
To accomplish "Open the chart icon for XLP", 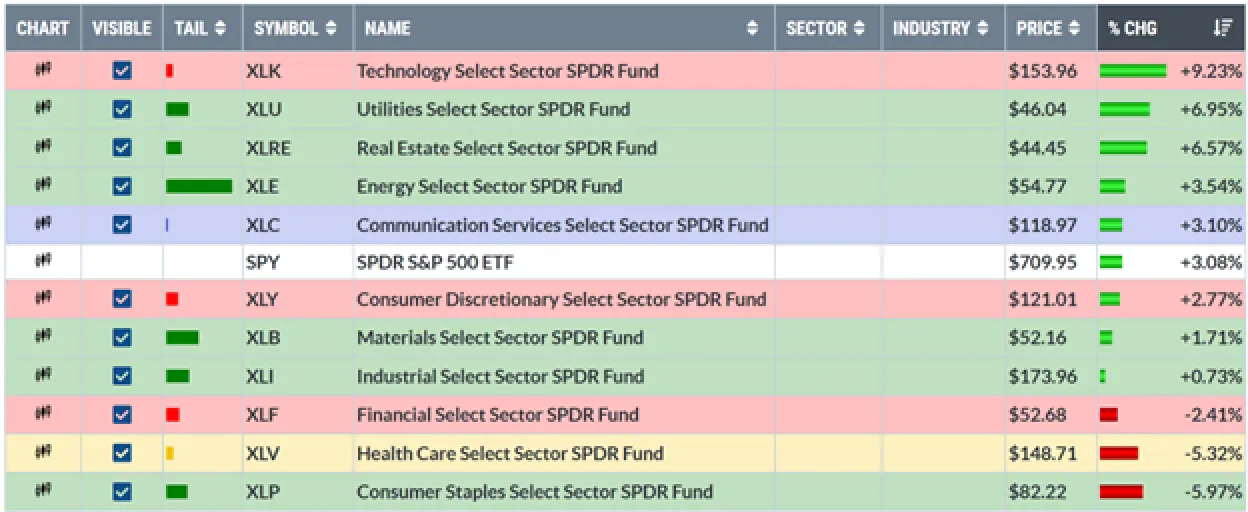I will [x=43, y=491].
